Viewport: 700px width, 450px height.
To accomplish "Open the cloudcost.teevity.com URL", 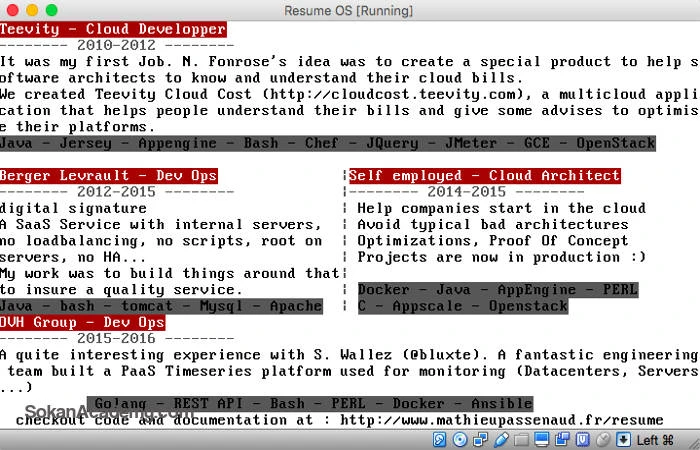I will [392, 94].
